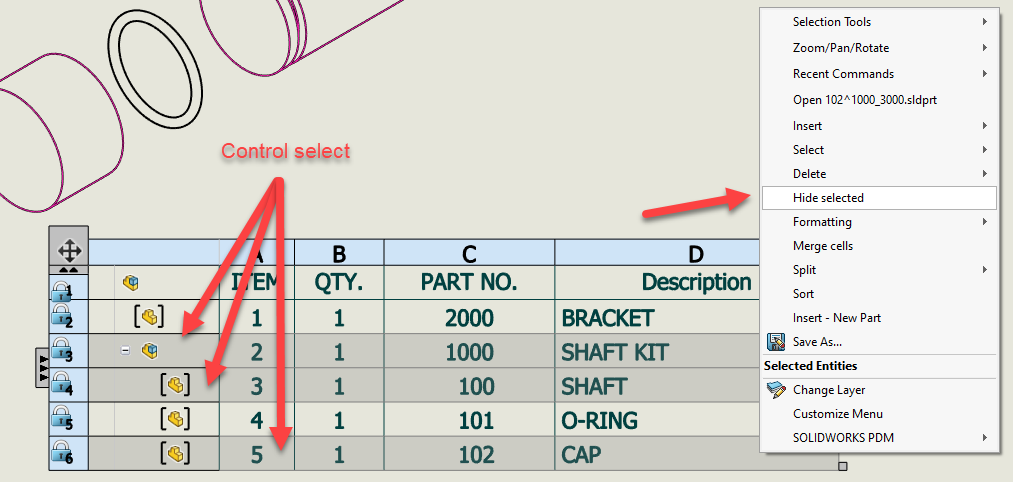Select column C header

tap(469, 254)
